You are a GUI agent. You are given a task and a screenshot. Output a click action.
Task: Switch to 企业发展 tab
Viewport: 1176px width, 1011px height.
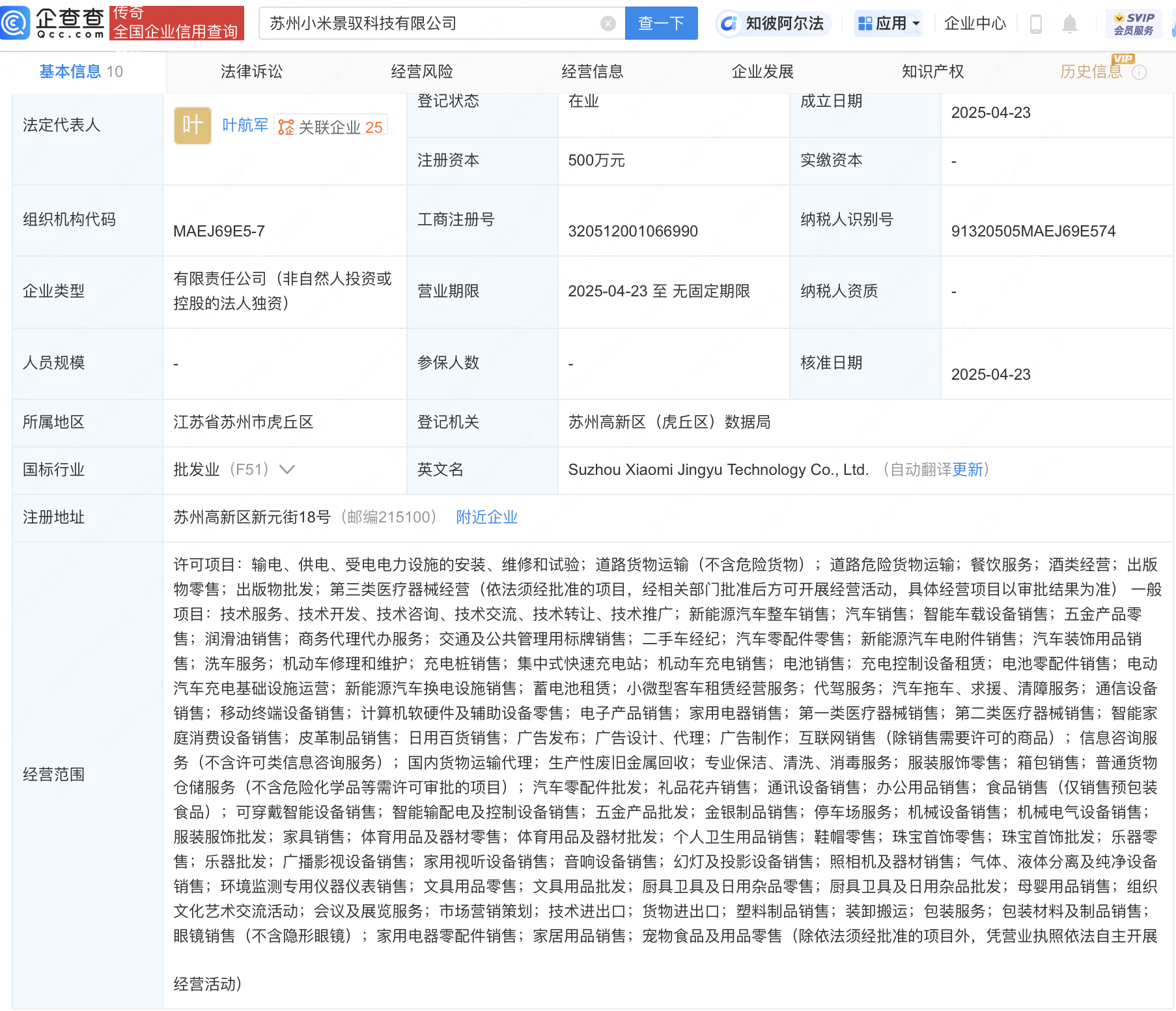coord(763,72)
